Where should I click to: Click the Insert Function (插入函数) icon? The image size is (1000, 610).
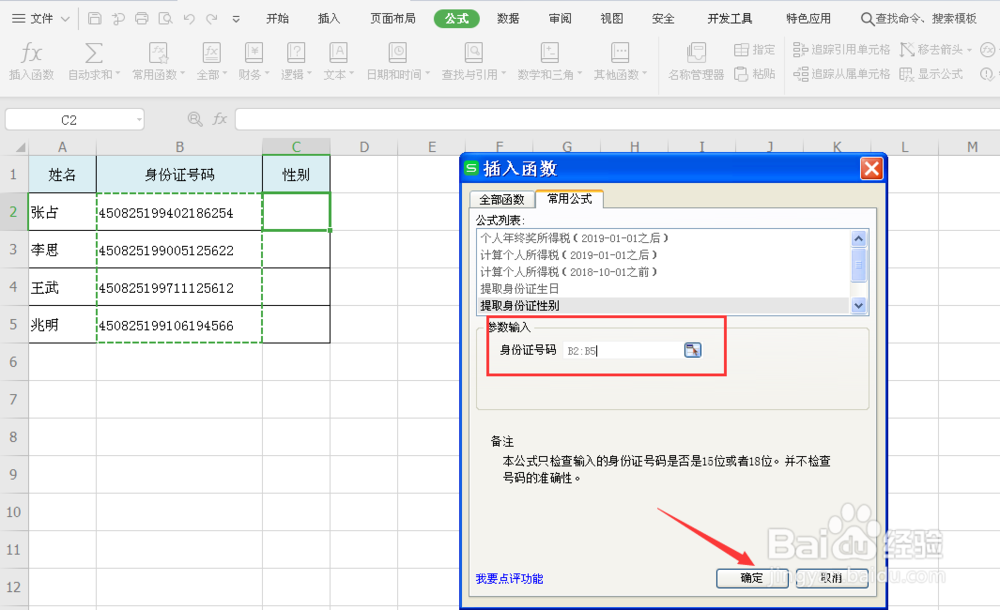point(31,53)
